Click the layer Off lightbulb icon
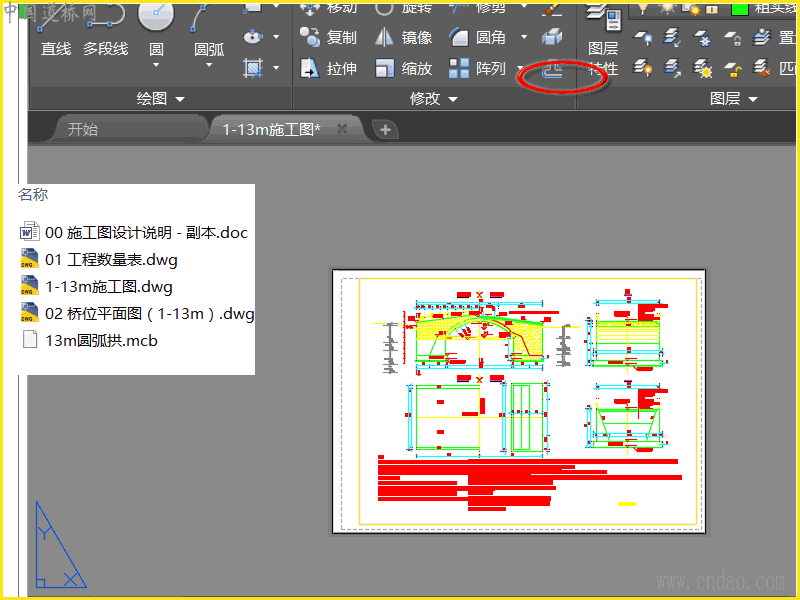This screenshot has height=600, width=800. (642, 38)
